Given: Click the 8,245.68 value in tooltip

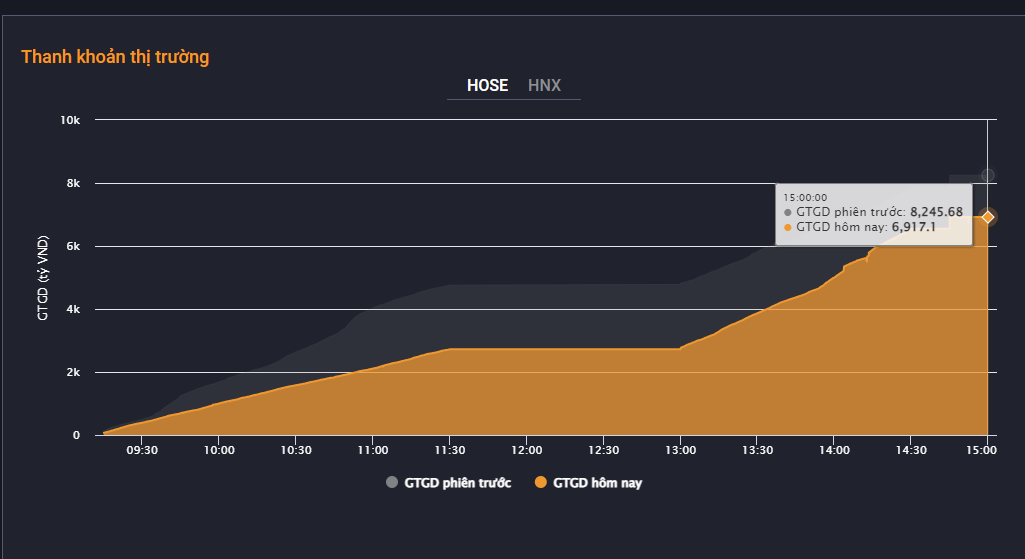Looking at the screenshot, I should click(x=936, y=212).
